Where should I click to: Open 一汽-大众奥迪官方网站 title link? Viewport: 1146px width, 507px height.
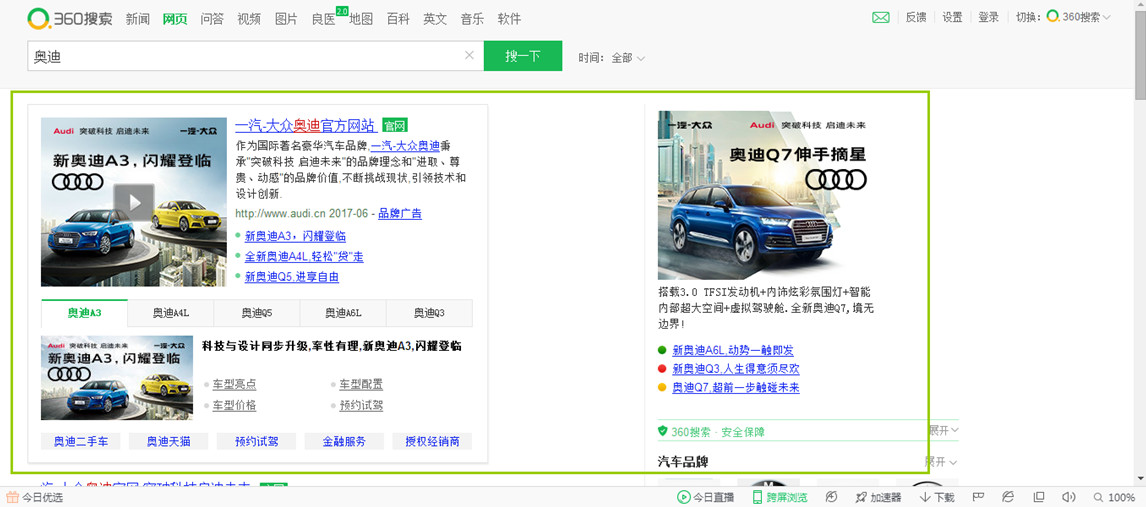click(x=306, y=125)
